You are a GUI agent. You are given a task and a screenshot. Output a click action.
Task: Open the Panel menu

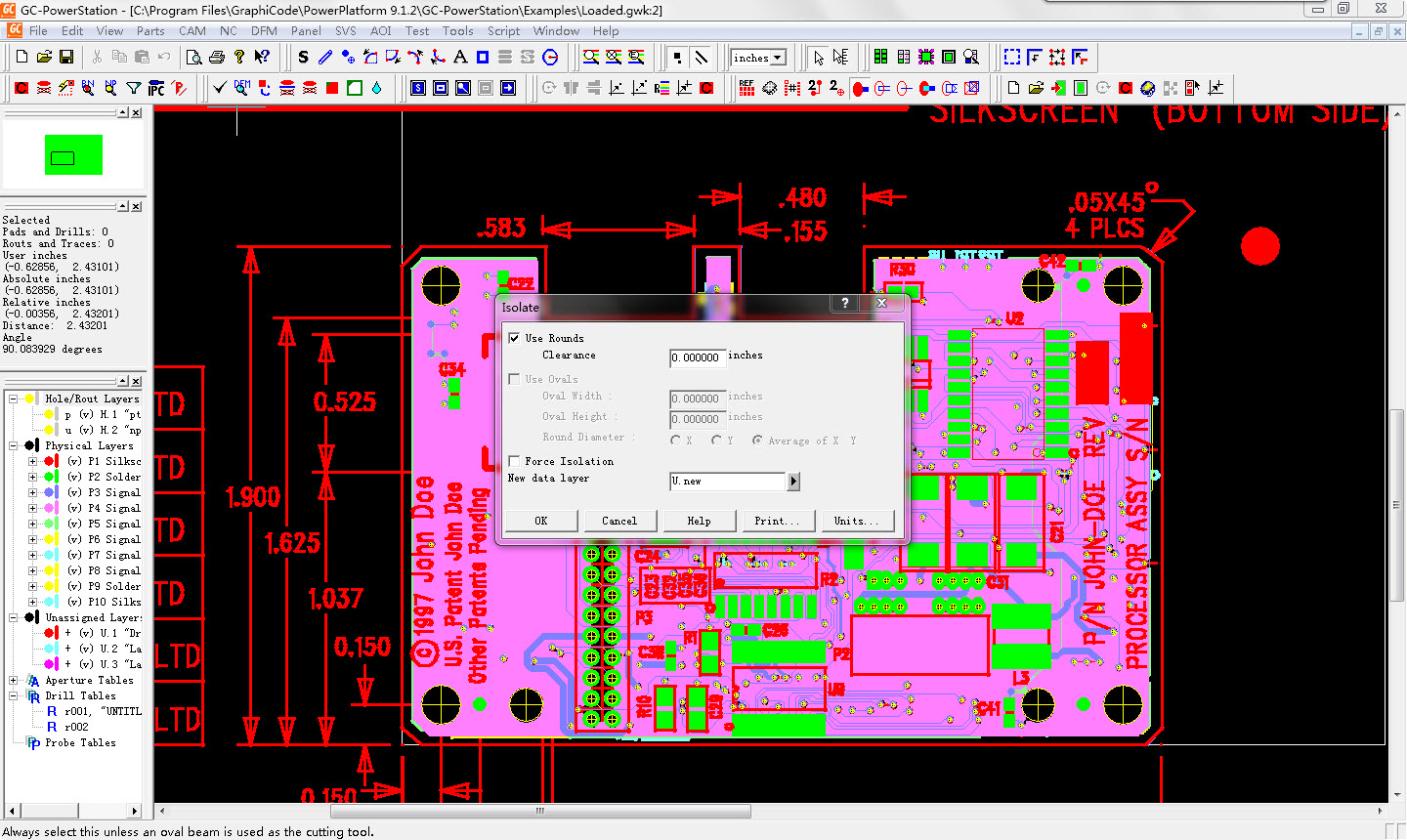(x=306, y=31)
